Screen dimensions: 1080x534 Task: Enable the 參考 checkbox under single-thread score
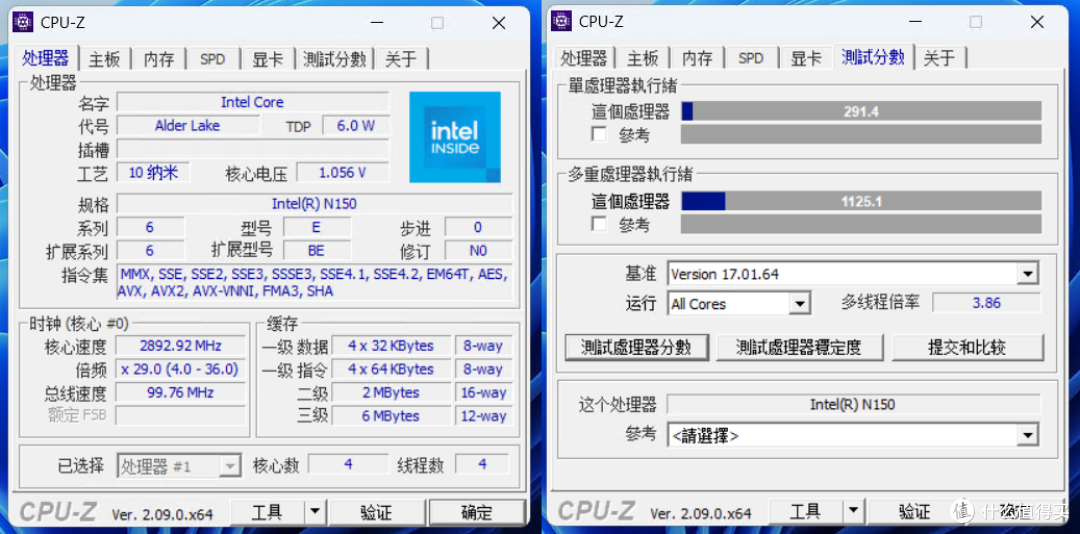click(600, 134)
